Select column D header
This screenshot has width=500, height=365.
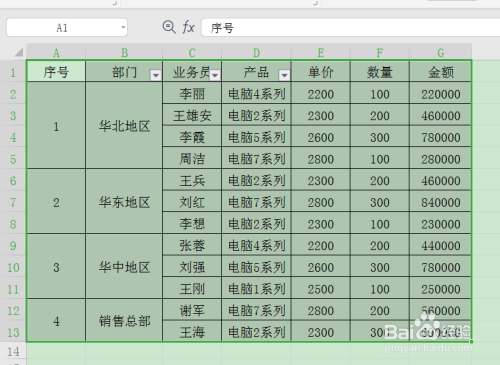[x=256, y=52]
